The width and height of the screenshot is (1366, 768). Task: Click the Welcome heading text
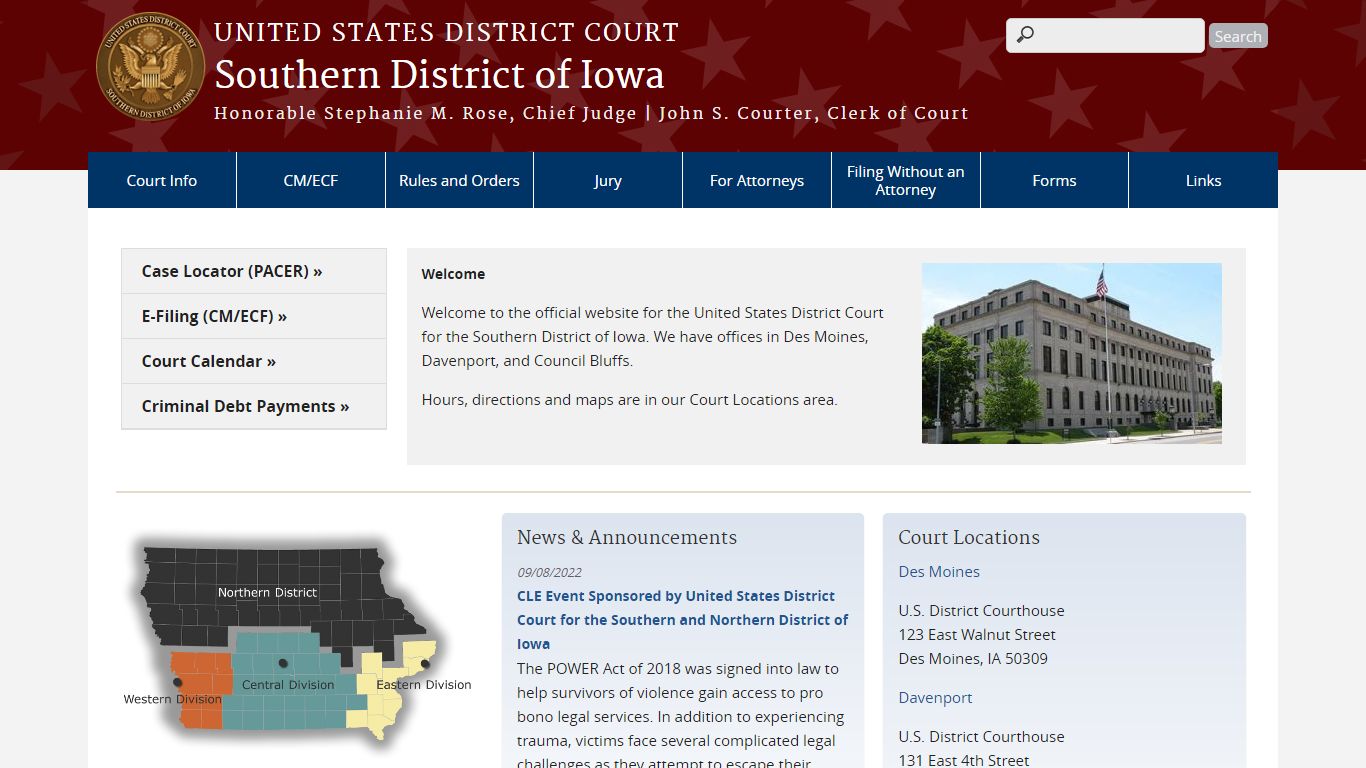pyautogui.click(x=453, y=274)
